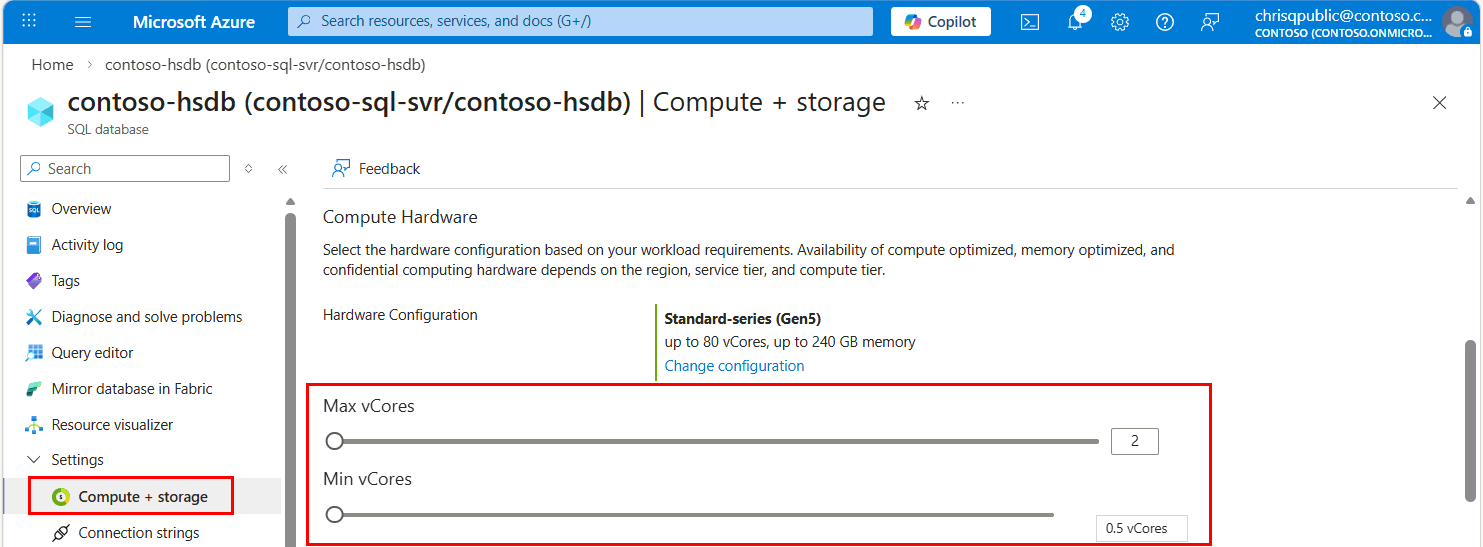Collapse the left sidebar menu
The height and width of the screenshot is (547, 1483).
283,169
